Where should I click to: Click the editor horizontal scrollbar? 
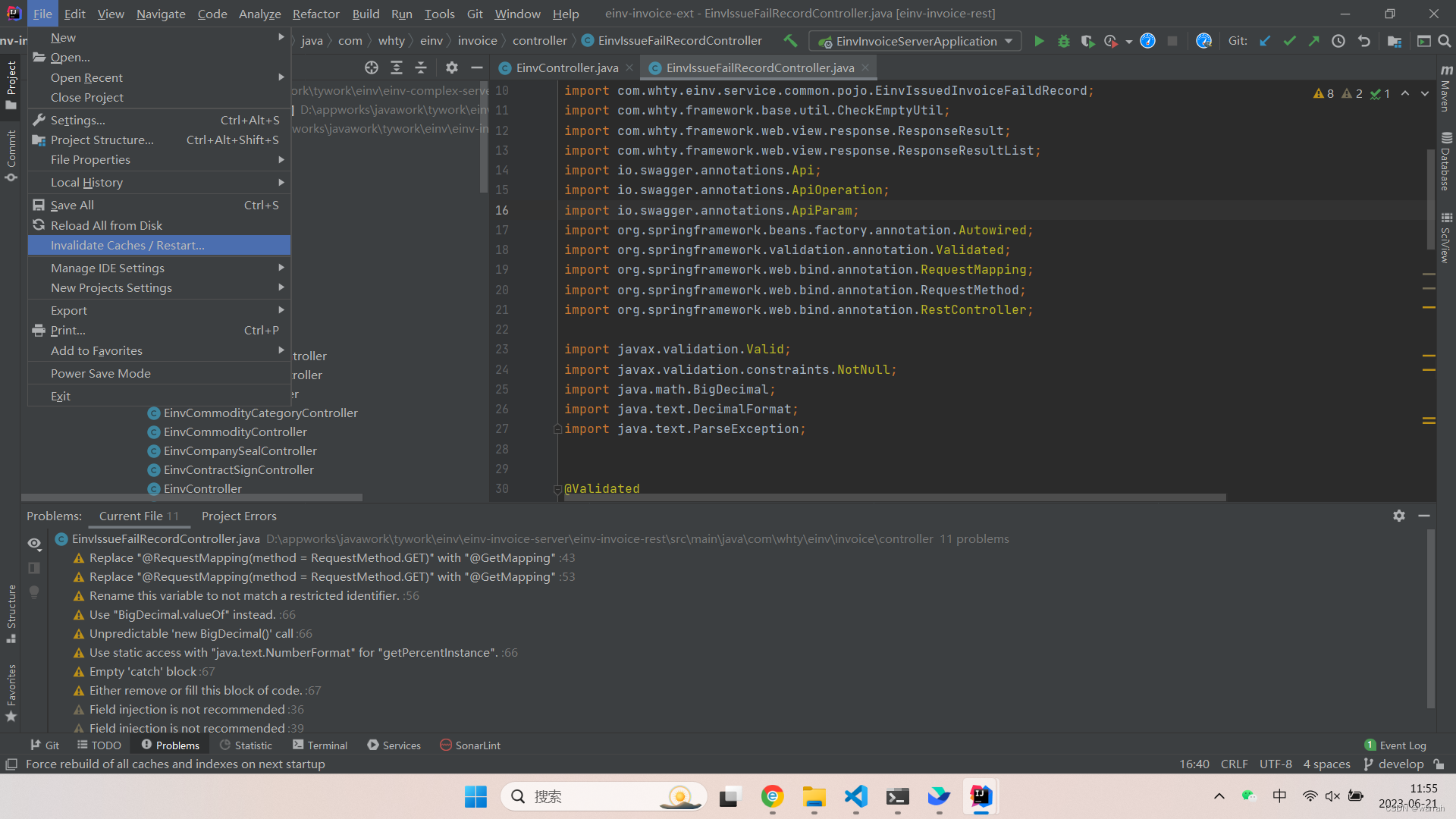[895, 497]
